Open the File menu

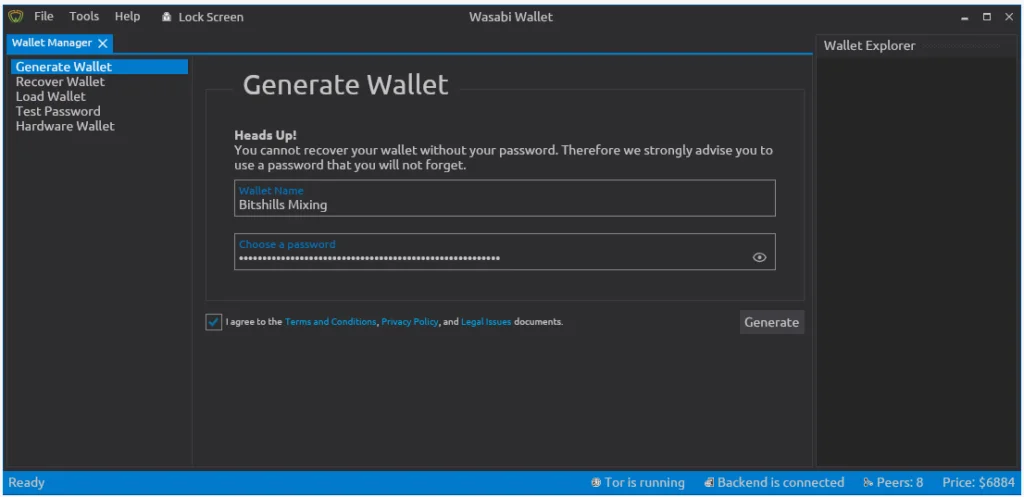(x=44, y=16)
